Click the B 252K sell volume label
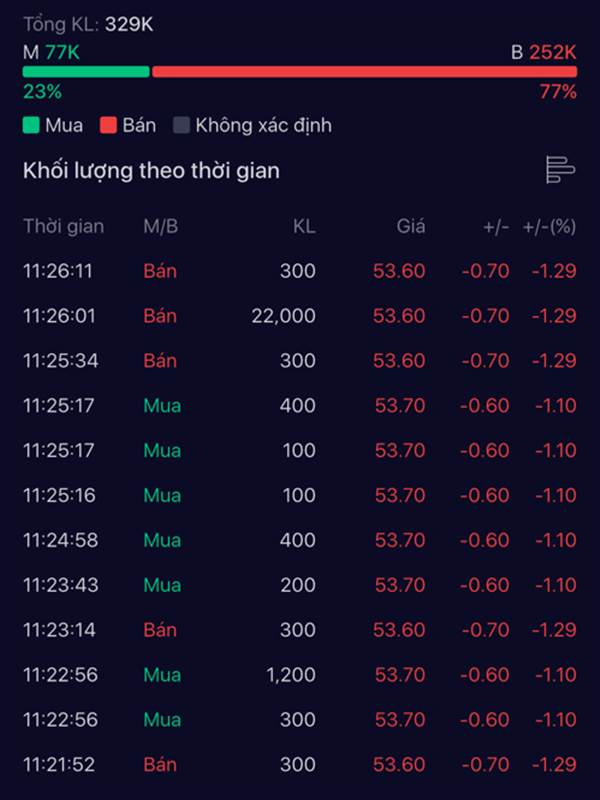The height and width of the screenshot is (800, 600). coord(544,53)
